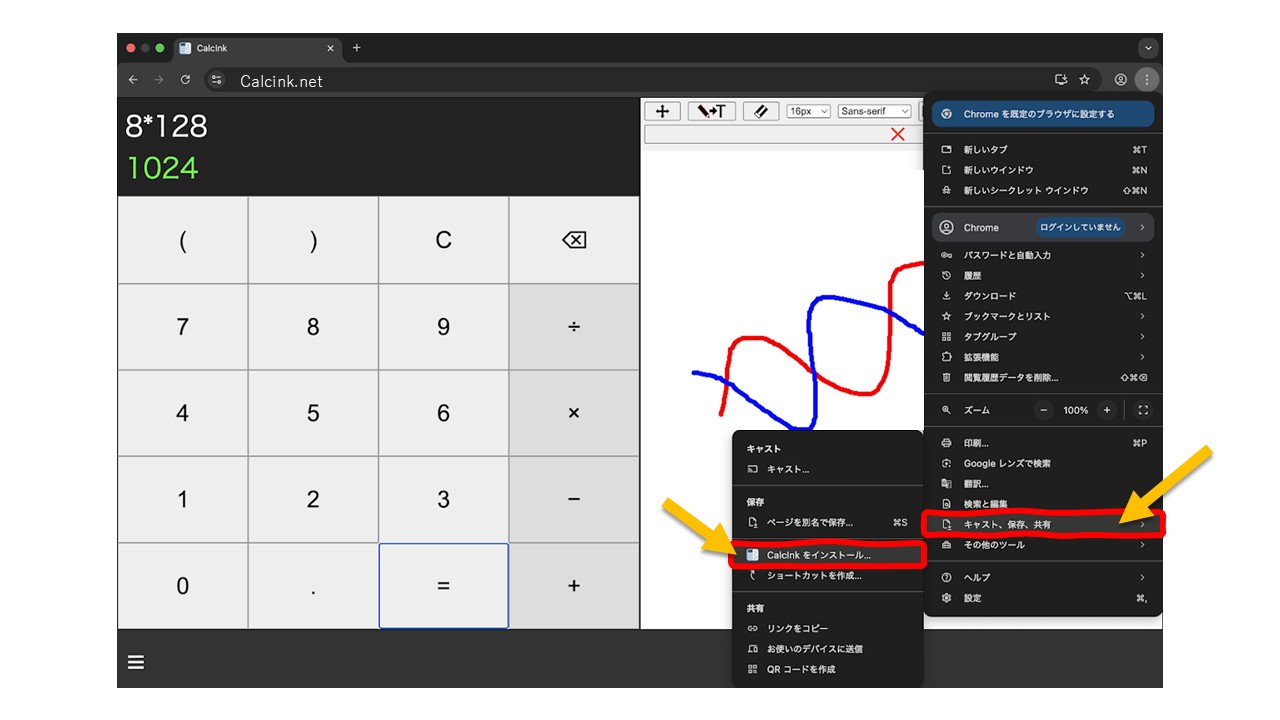Click the browser forward arrow

coord(159,80)
